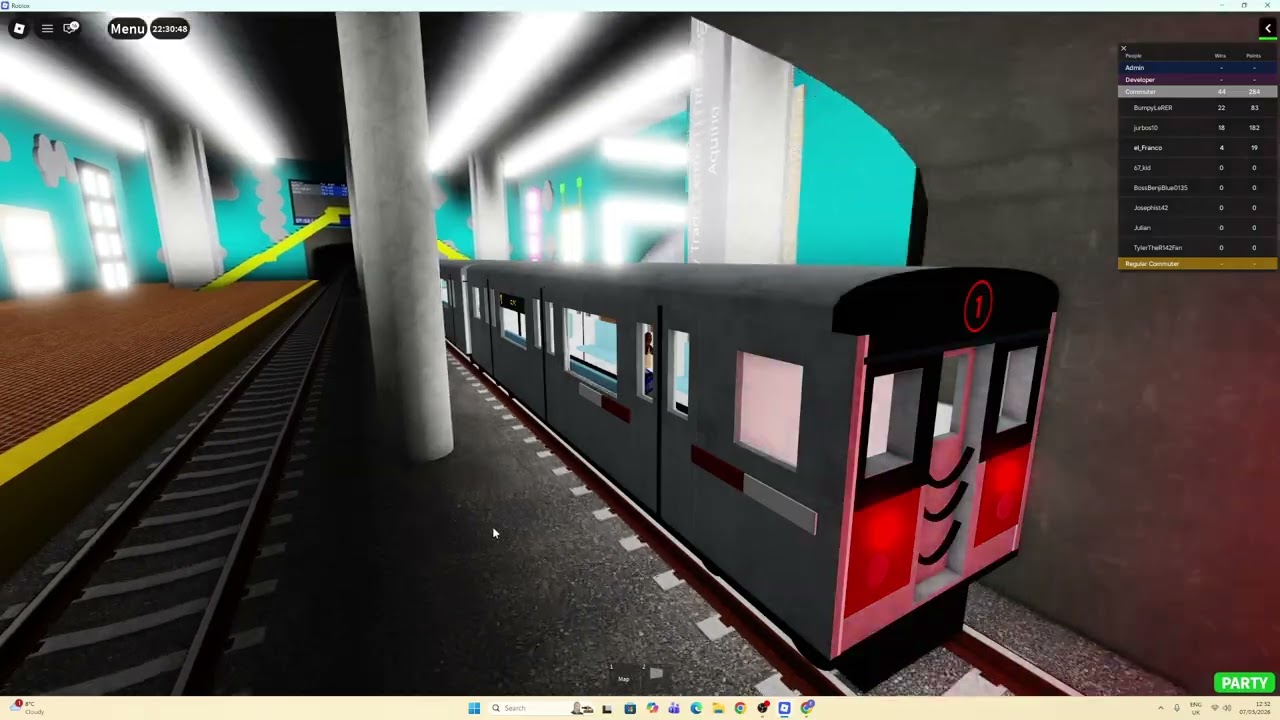
Task: Select player el_Franco in leaderboard
Action: pyautogui.click(x=1197, y=148)
